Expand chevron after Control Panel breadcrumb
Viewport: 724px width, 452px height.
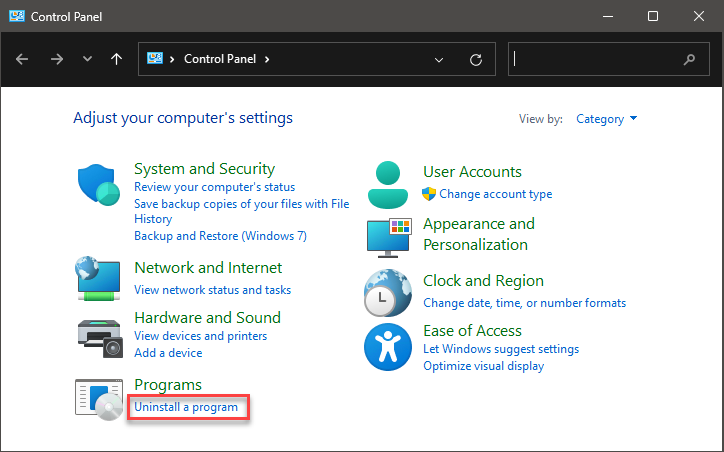pos(267,59)
